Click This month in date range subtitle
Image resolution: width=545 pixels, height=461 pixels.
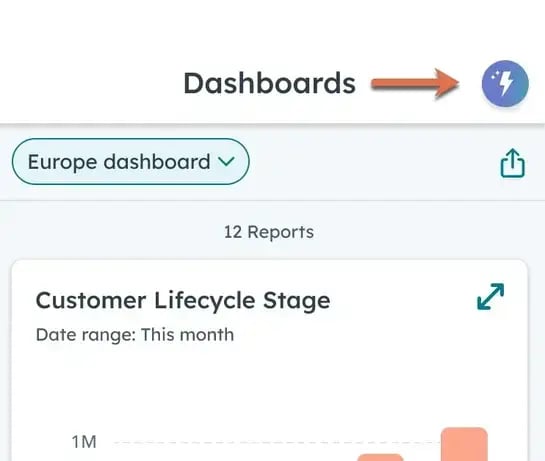pos(187,335)
